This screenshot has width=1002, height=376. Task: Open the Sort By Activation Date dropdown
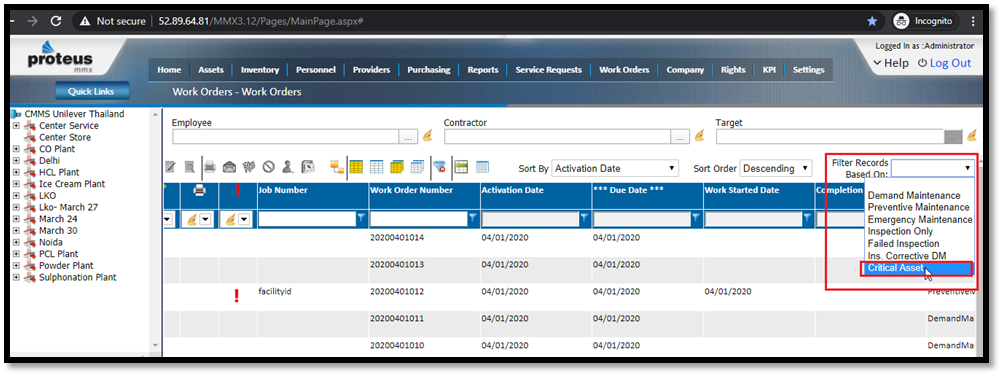(x=615, y=169)
